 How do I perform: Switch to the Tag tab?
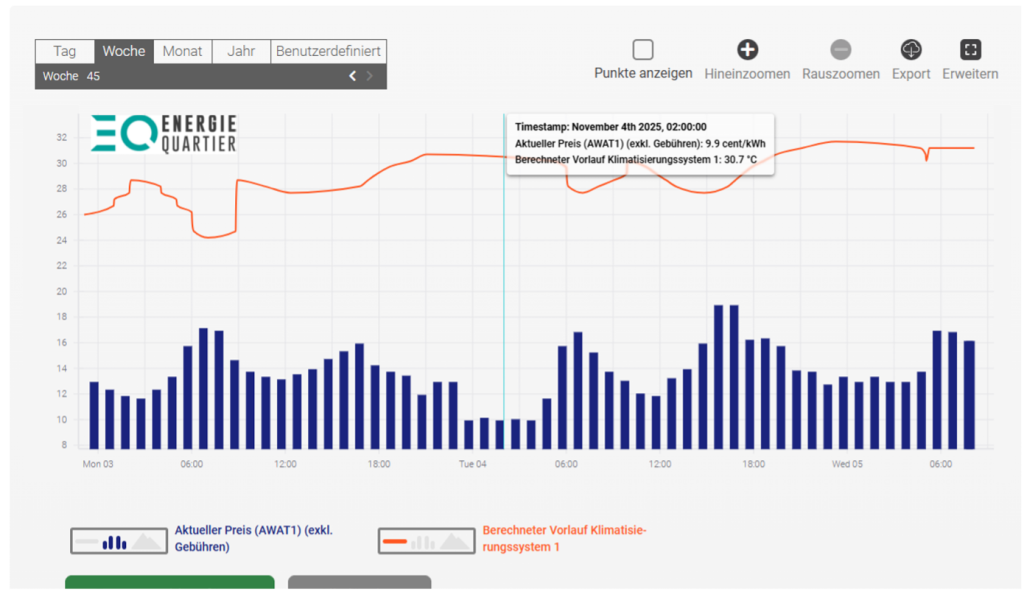[x=65, y=51]
